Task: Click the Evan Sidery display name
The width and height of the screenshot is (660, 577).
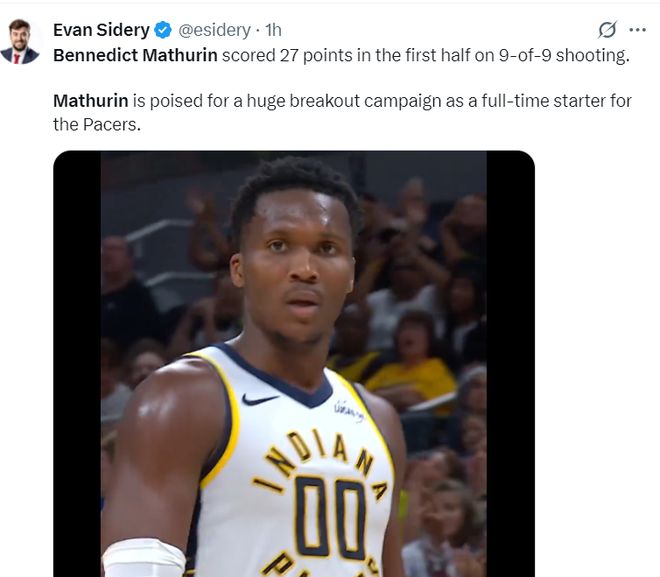Action: click(100, 30)
